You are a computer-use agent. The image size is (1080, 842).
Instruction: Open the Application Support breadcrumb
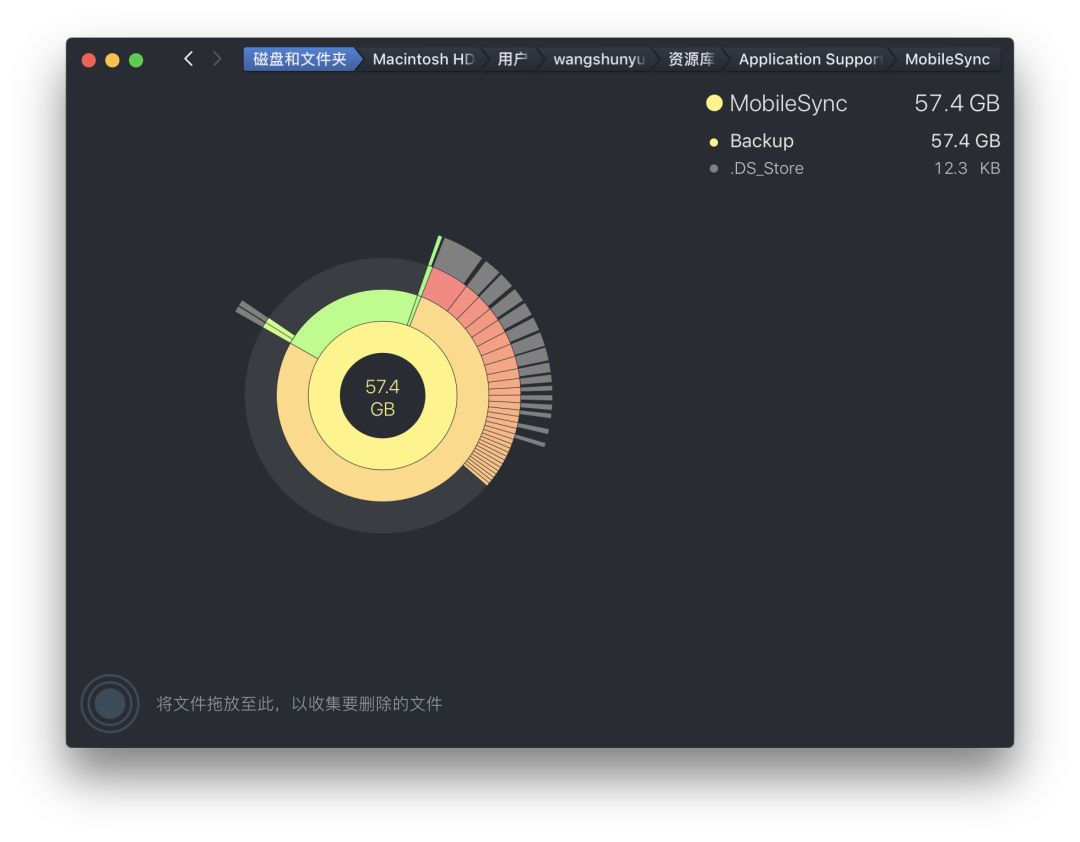point(810,59)
